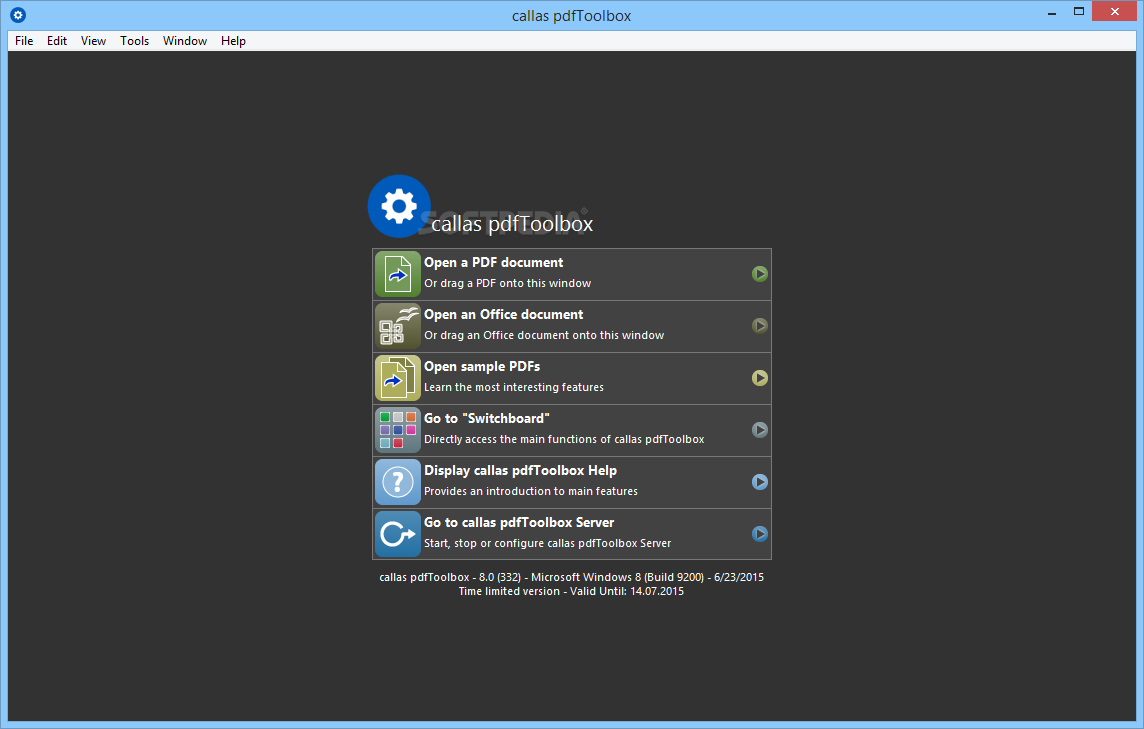
Task: Click "Provides an introduction to main features" text
Action: (531, 491)
